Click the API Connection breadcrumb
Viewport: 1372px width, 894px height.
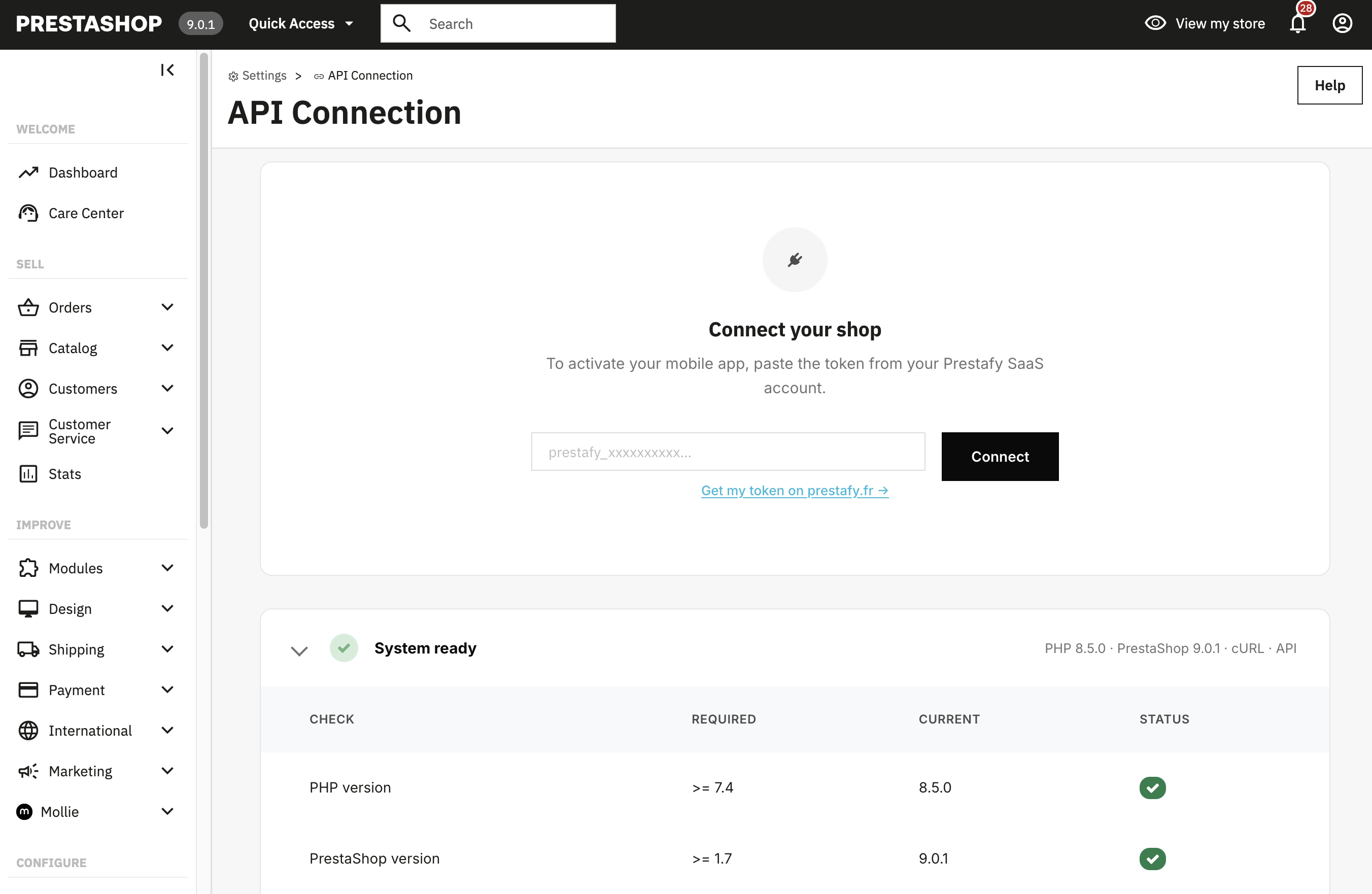pos(370,76)
